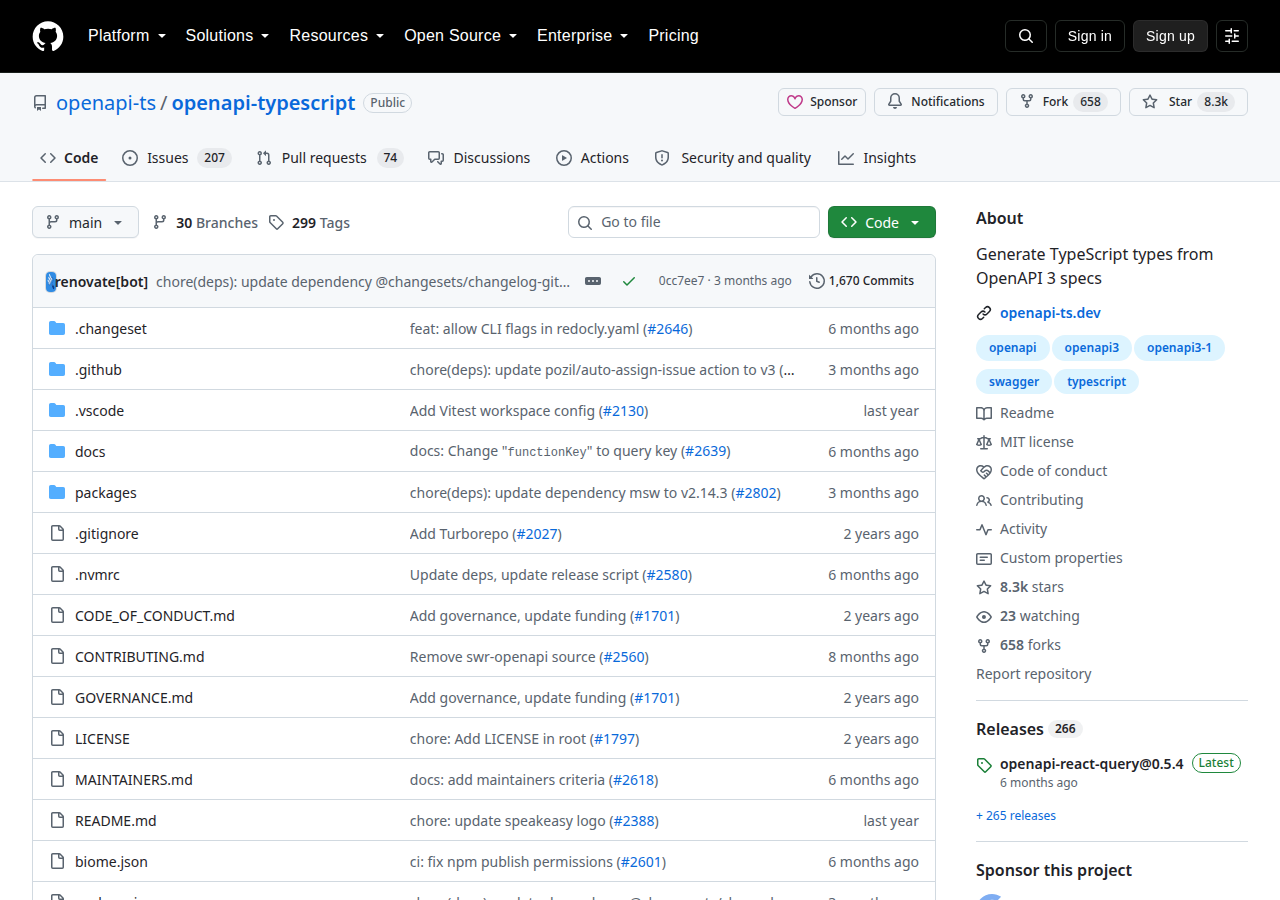Viewport: 1280px width, 900px height.
Task: Fork the repository
Action: pyautogui.click(x=1063, y=102)
